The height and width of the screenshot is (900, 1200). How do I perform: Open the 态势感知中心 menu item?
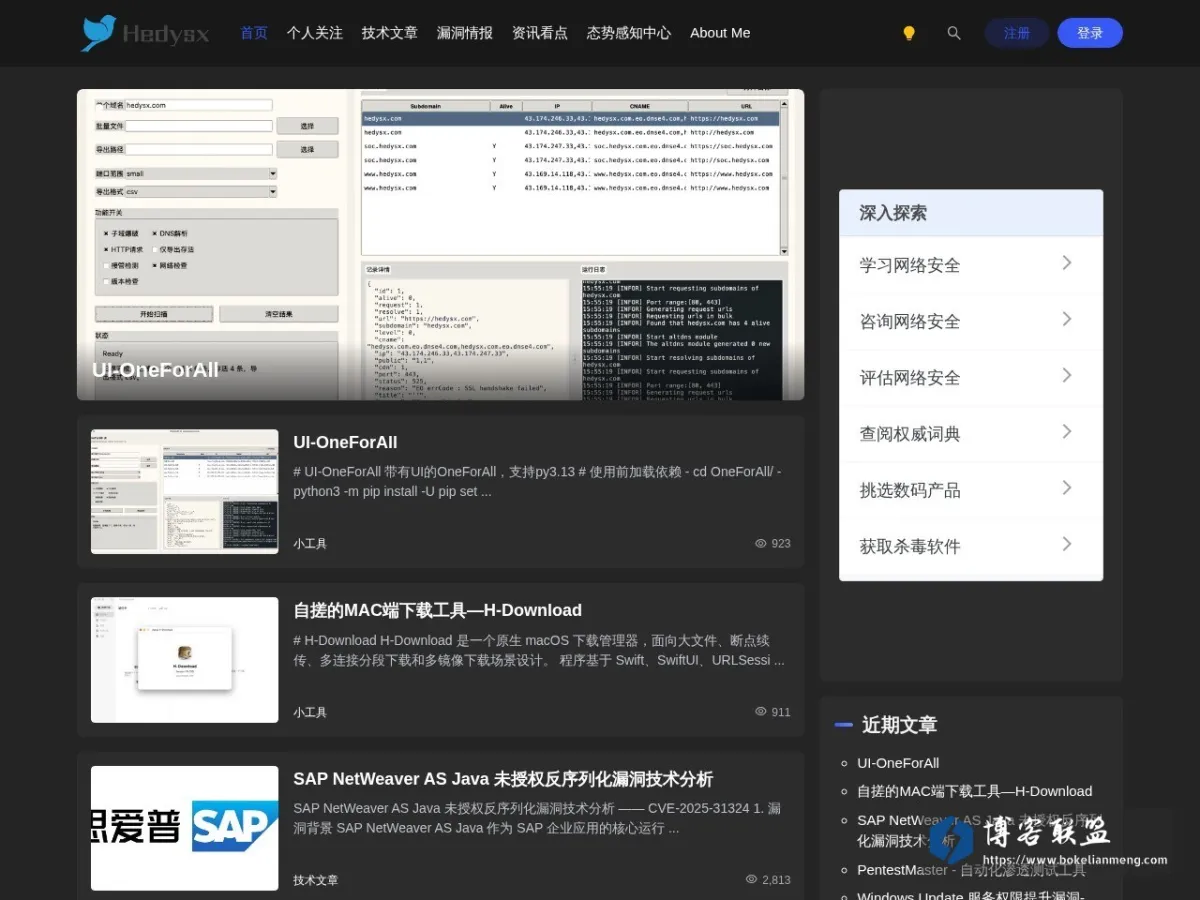pyautogui.click(x=629, y=33)
